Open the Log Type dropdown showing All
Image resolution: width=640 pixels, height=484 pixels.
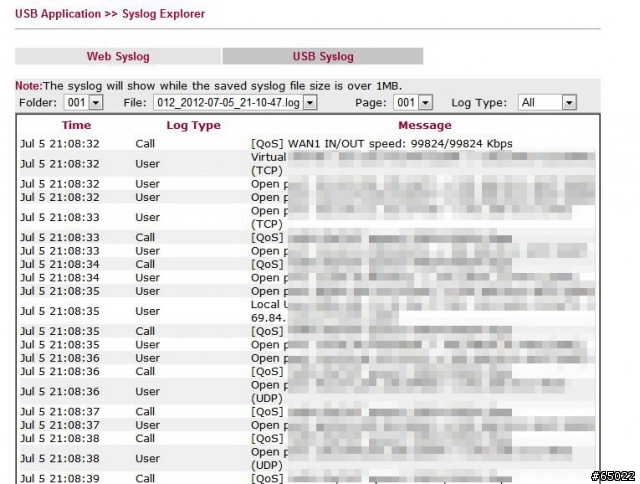(x=547, y=102)
